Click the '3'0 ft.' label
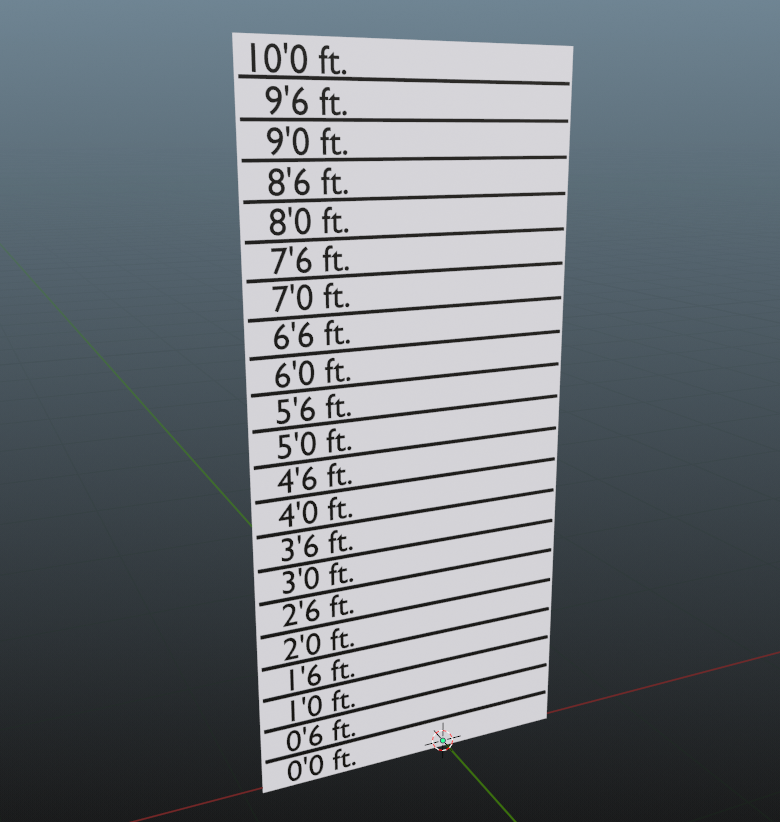The width and height of the screenshot is (780, 822). (318, 578)
